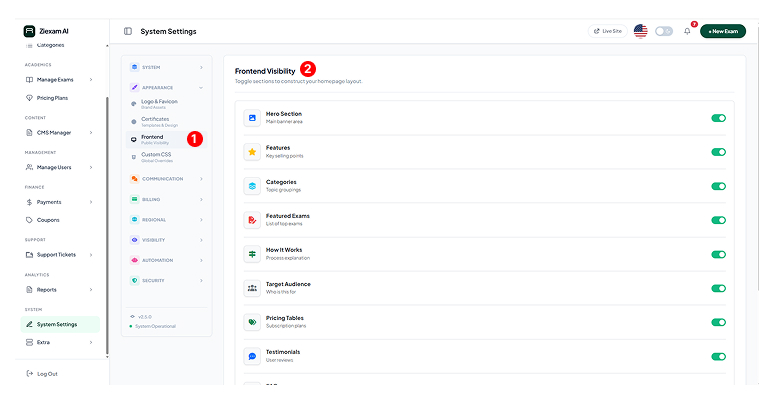Click the notification bell icon
Screen dimensions: 774x403
click(x=687, y=31)
